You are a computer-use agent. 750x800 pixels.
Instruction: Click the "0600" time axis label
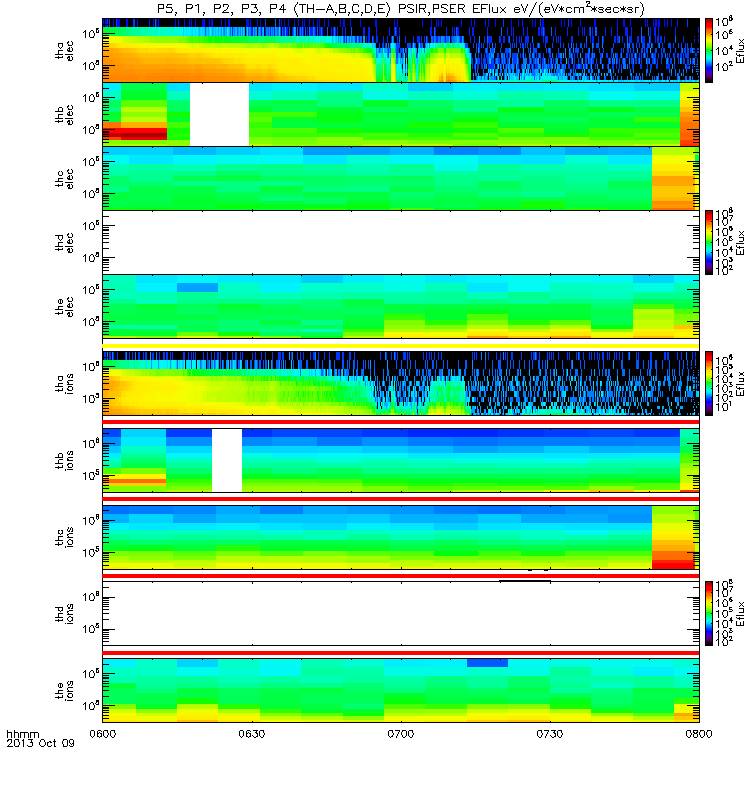click(x=103, y=734)
